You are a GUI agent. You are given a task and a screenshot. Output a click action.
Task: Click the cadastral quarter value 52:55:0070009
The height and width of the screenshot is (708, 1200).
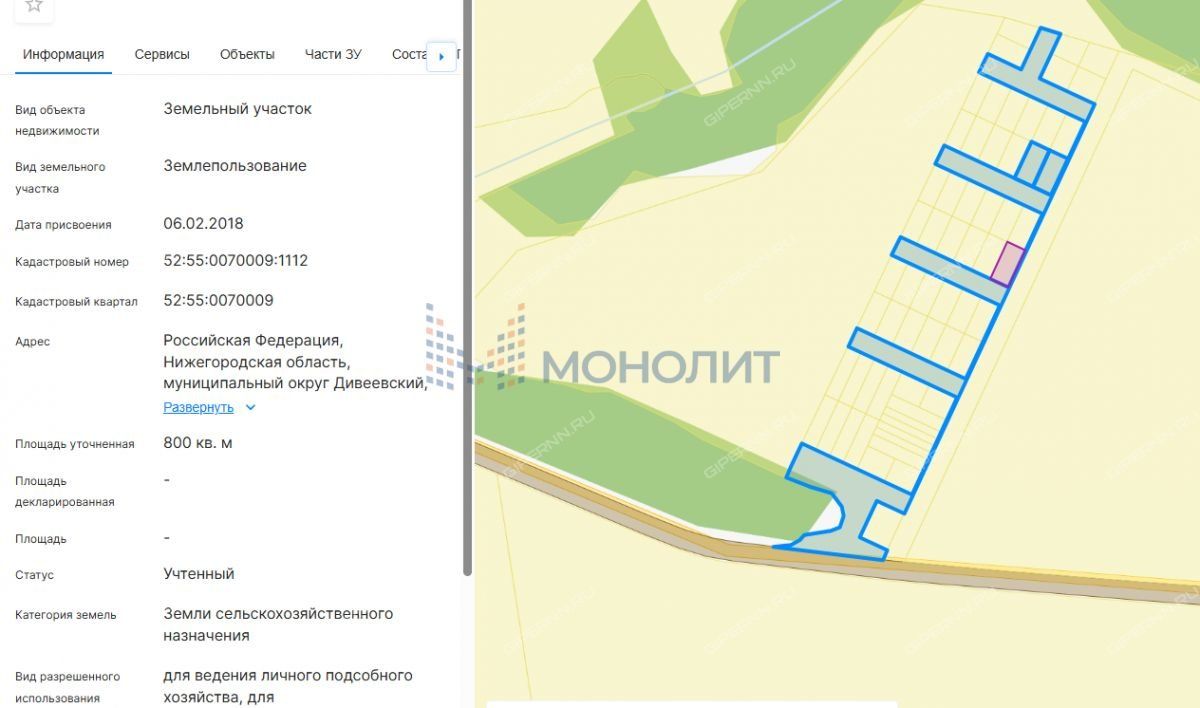(x=218, y=300)
